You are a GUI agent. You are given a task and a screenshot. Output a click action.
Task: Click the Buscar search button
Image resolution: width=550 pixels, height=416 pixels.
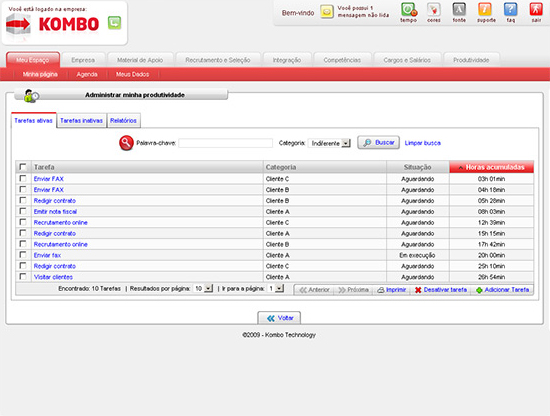(x=378, y=142)
